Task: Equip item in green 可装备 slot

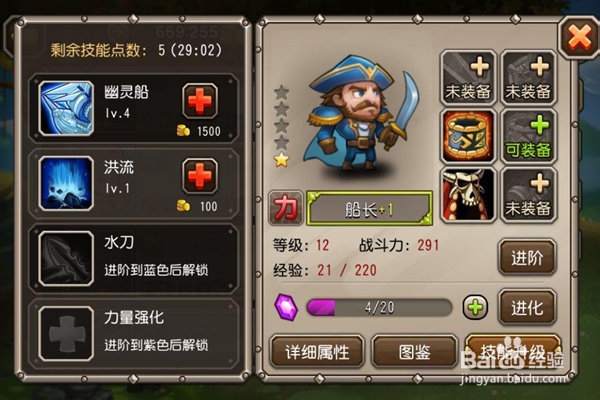Action: click(x=528, y=136)
